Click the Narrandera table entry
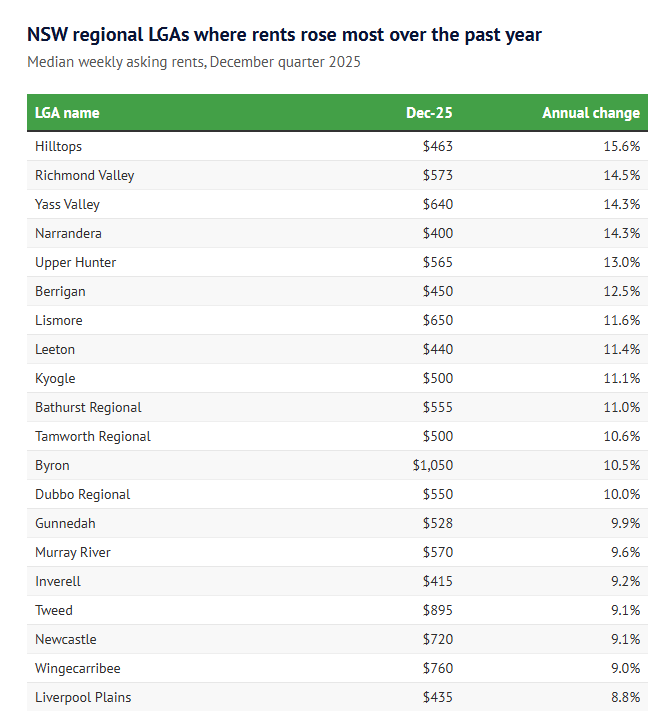 point(68,233)
